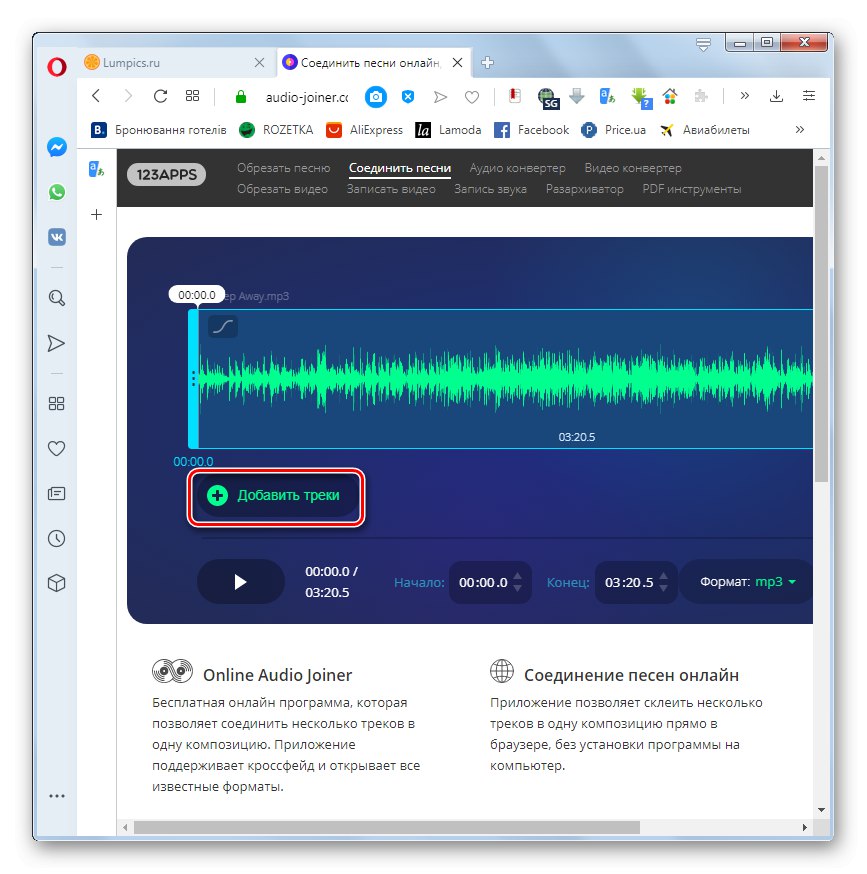This screenshot has height=874, width=867.
Task: Open Разархиватор menu item
Action: [584, 189]
